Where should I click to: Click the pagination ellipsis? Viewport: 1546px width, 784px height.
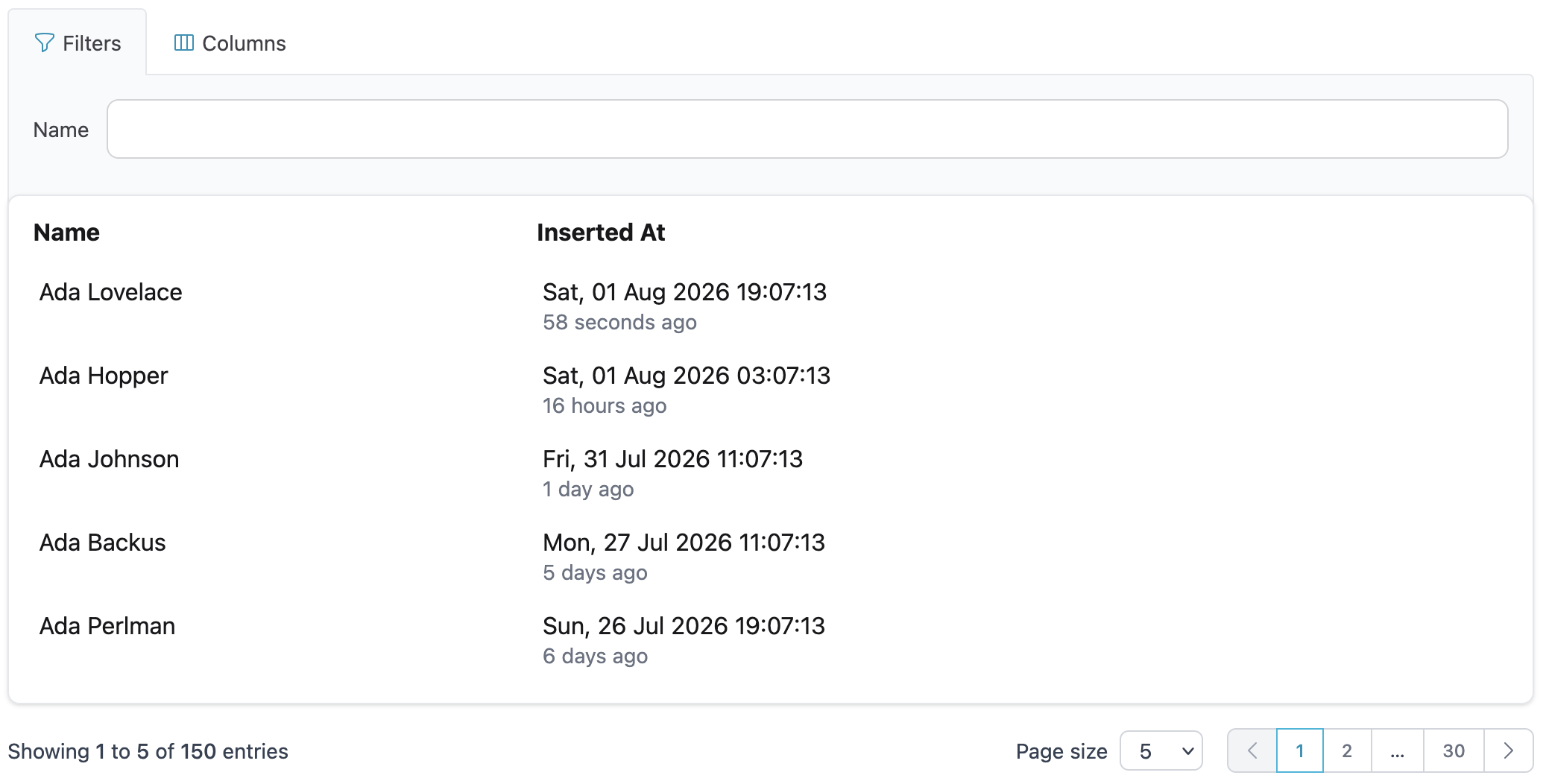coord(1398,750)
